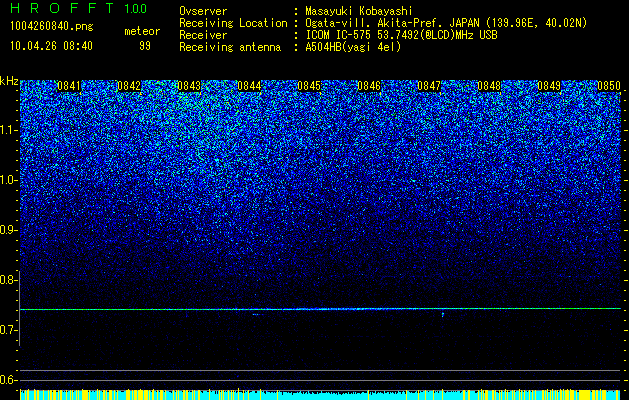
Task: Click the 0843 time marker
Action: coord(189,86)
